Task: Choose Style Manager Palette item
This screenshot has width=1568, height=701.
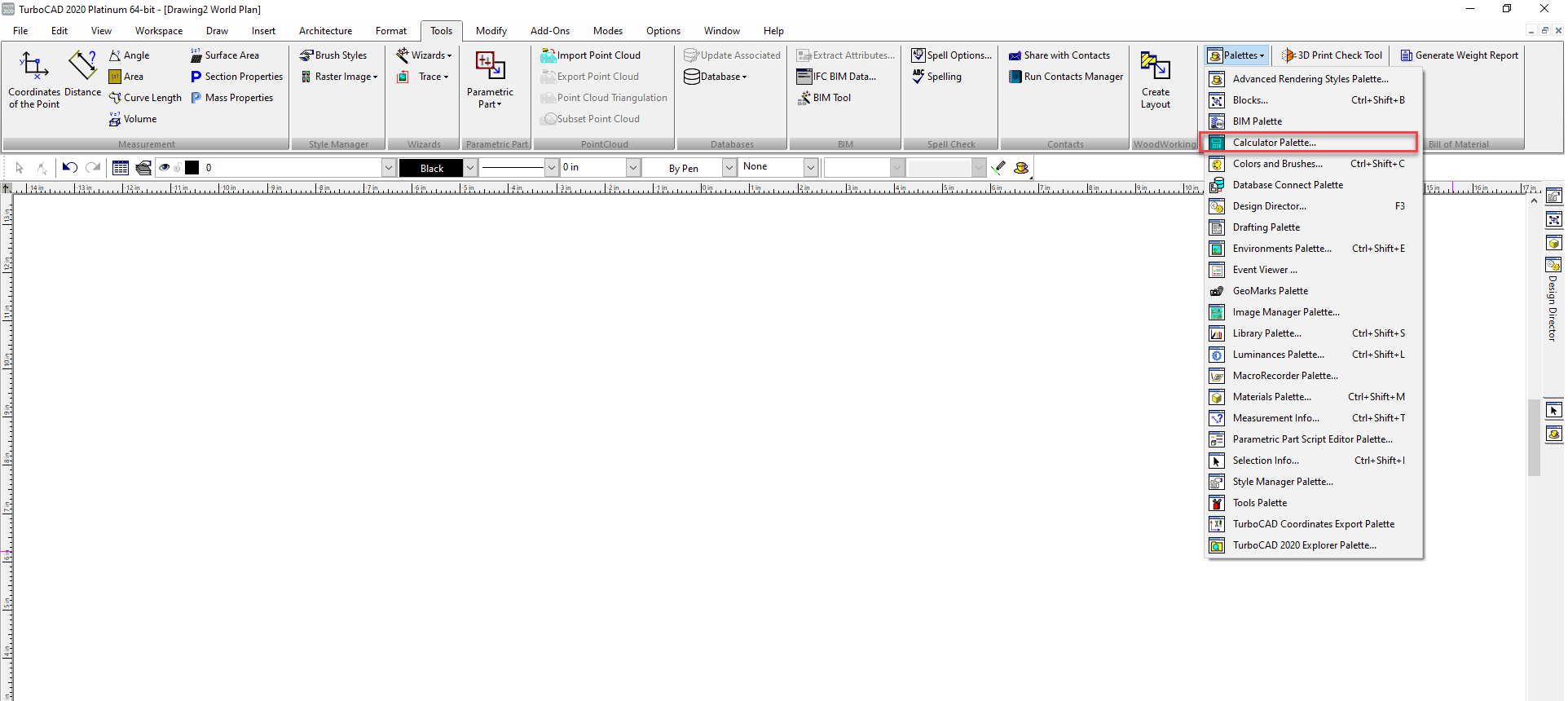Action: 1313,482
